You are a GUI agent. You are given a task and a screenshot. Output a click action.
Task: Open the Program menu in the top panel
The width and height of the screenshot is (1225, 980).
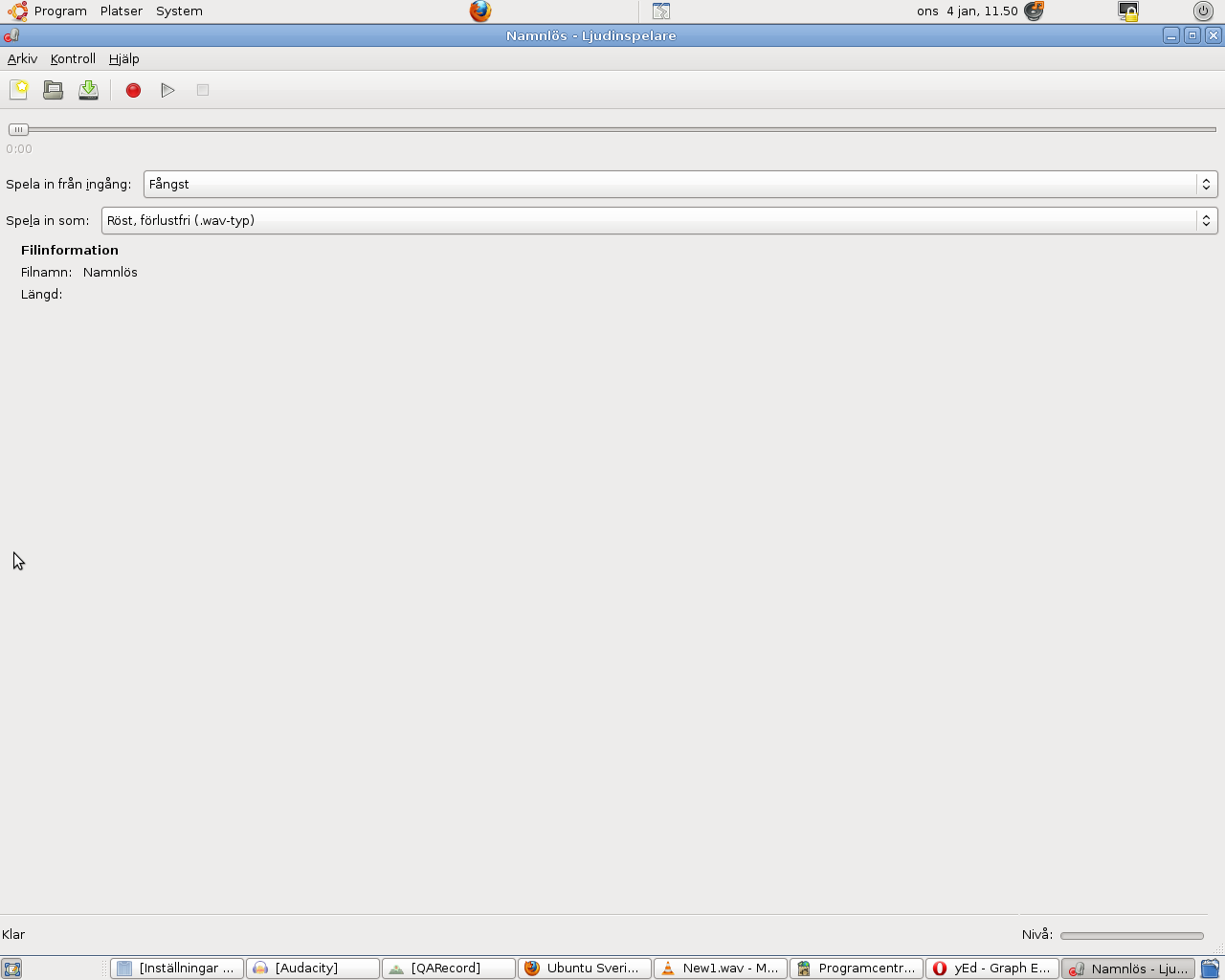tap(60, 11)
